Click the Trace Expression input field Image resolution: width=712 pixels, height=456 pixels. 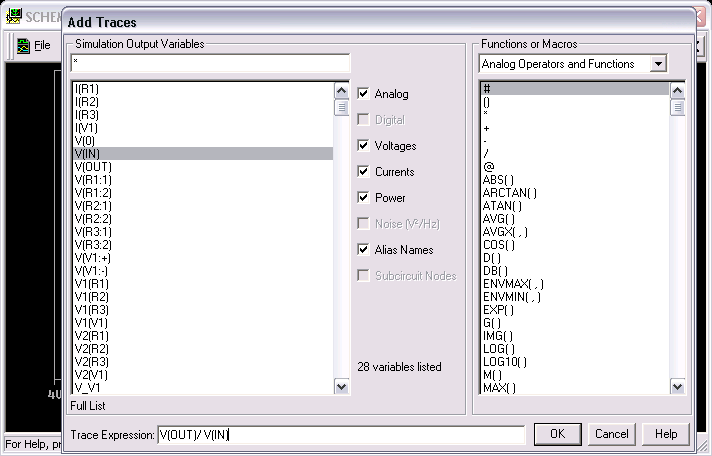coord(341,435)
